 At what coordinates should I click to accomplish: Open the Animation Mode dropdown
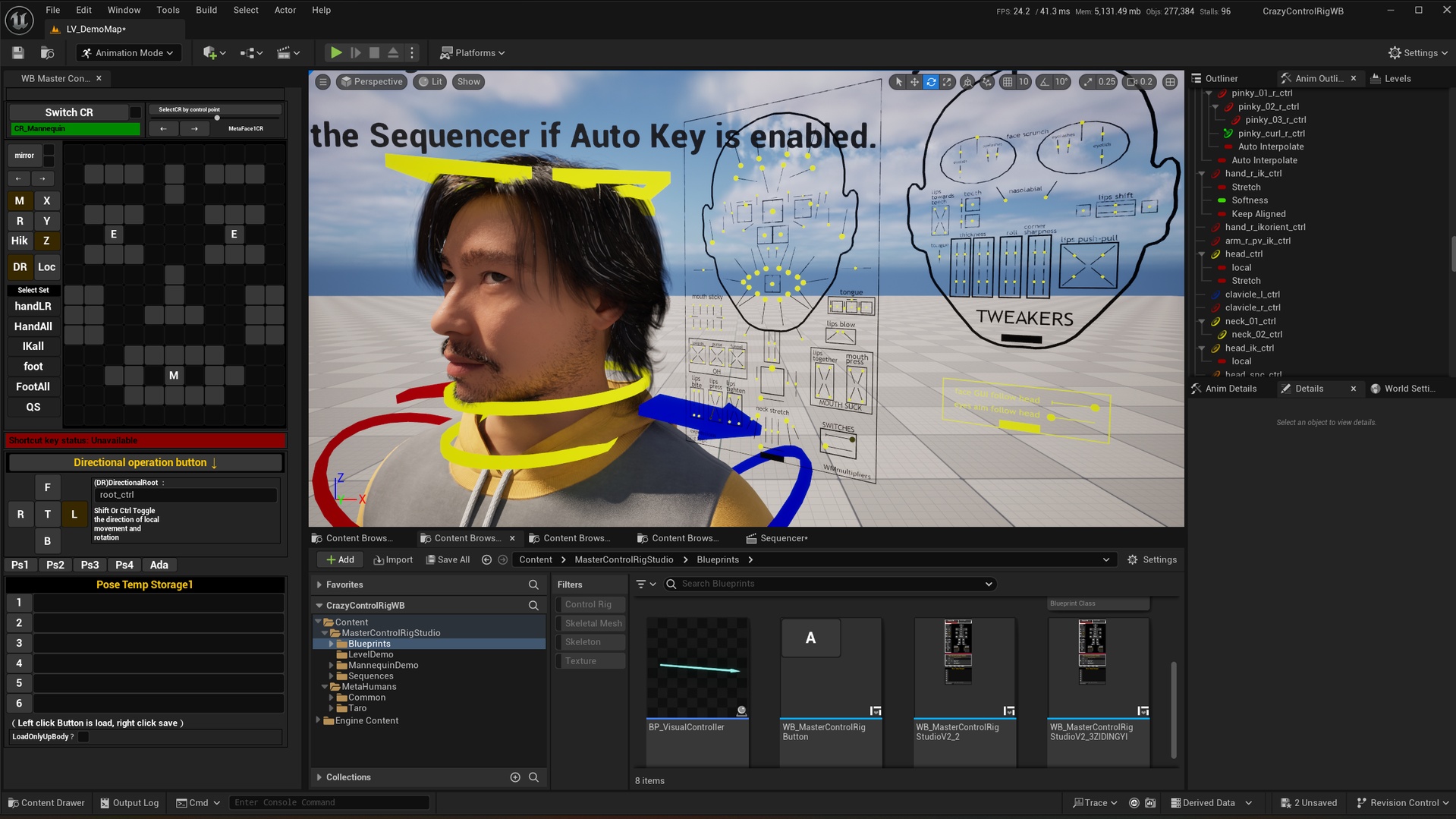tap(128, 53)
